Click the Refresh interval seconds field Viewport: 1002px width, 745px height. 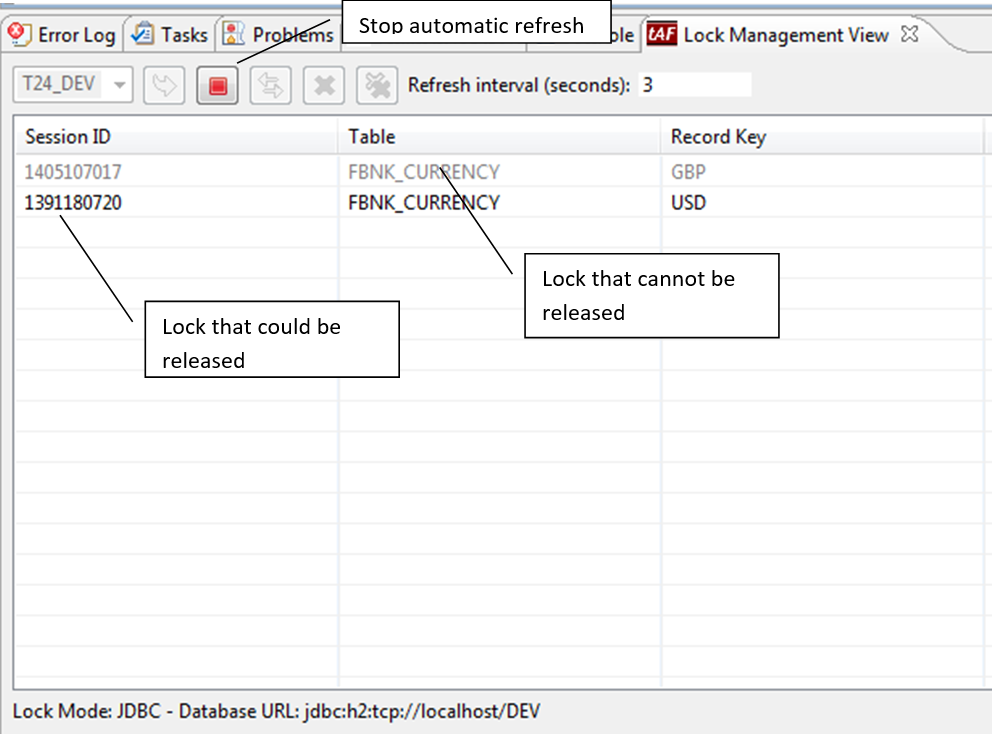coord(693,85)
